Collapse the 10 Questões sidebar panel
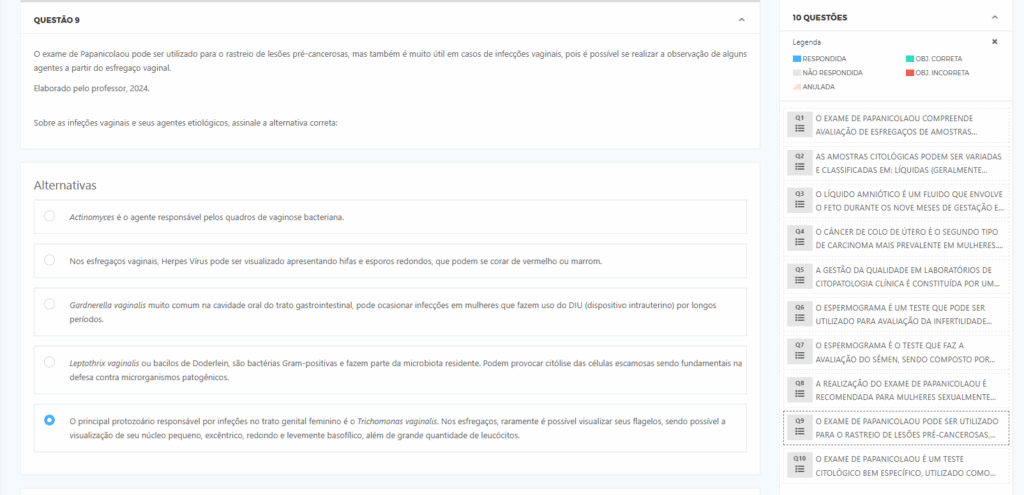 point(994,17)
